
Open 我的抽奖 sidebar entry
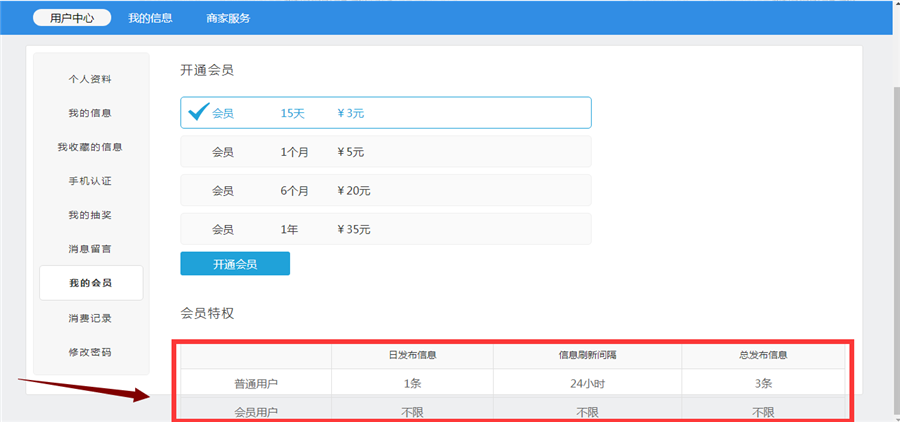click(90, 215)
